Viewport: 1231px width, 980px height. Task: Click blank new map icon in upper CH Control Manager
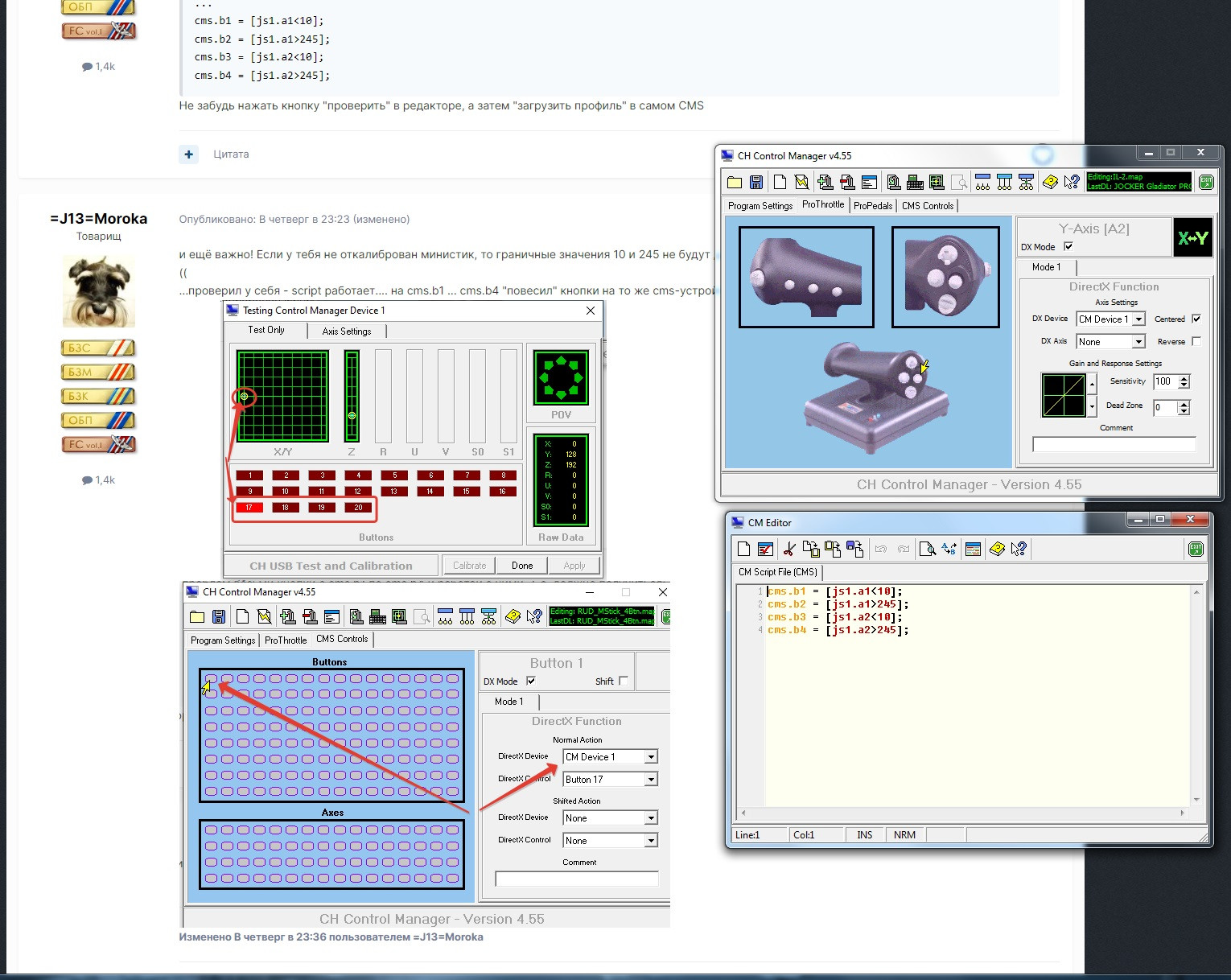coord(779,182)
